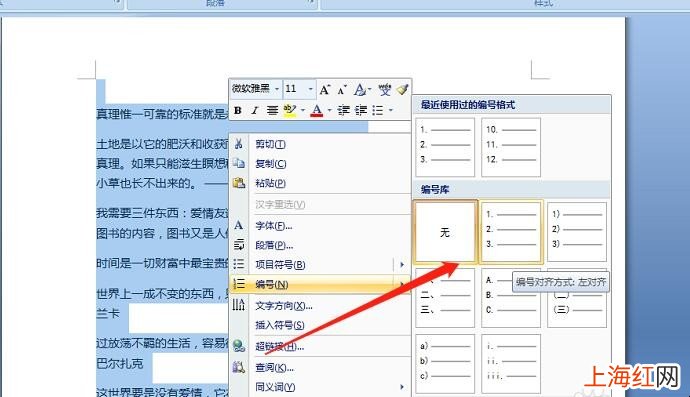Select recently used 1. 2. 3. format
Screen dimensions: 690x397
click(x=445, y=147)
